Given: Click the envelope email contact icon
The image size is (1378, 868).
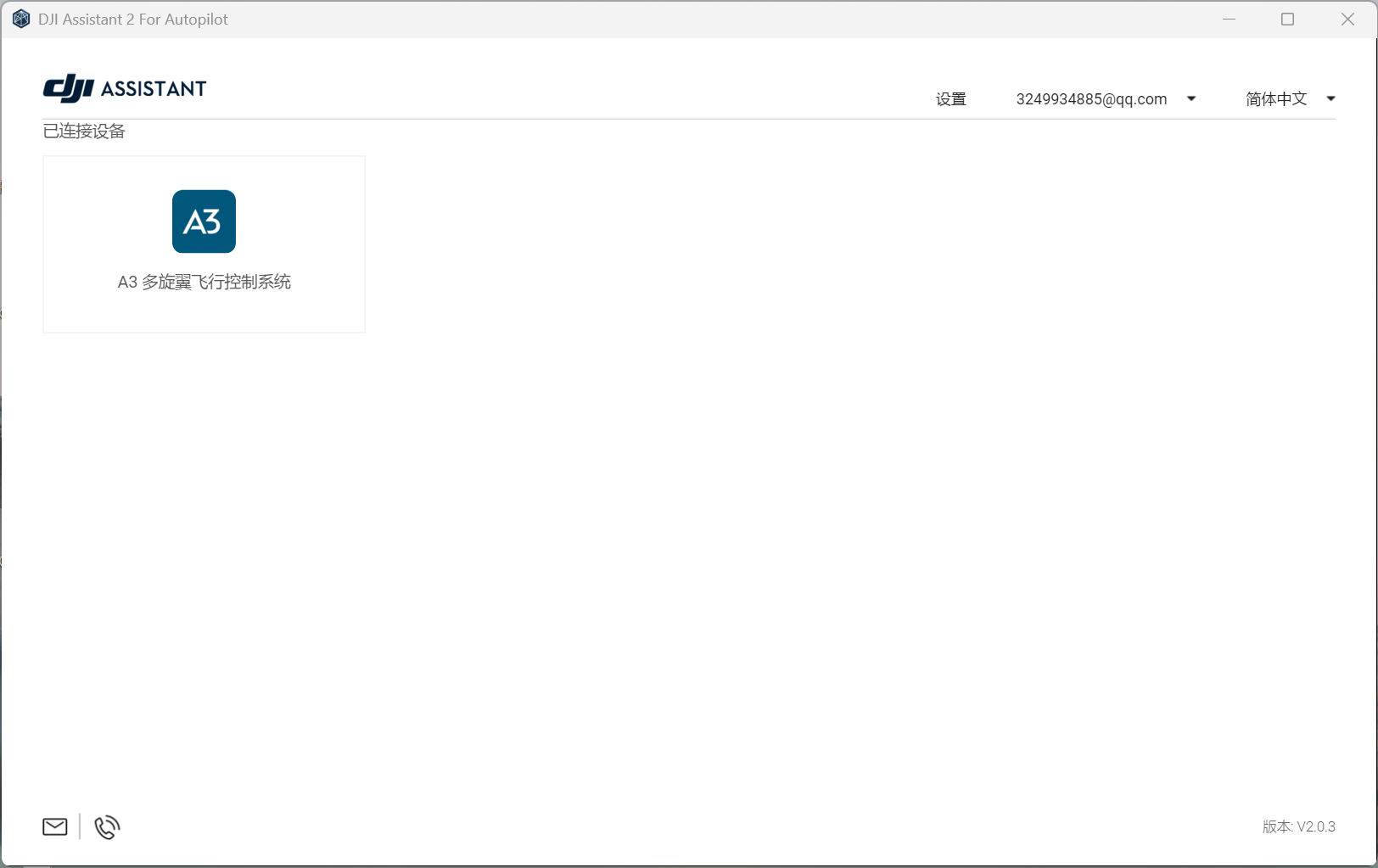Looking at the screenshot, I should [55, 826].
